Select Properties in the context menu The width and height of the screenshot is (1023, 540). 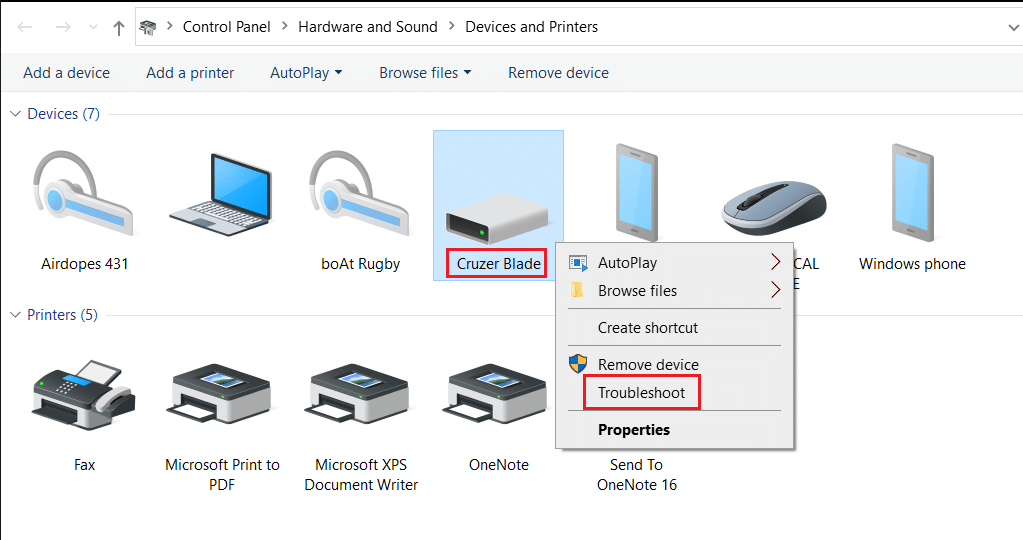click(x=634, y=430)
